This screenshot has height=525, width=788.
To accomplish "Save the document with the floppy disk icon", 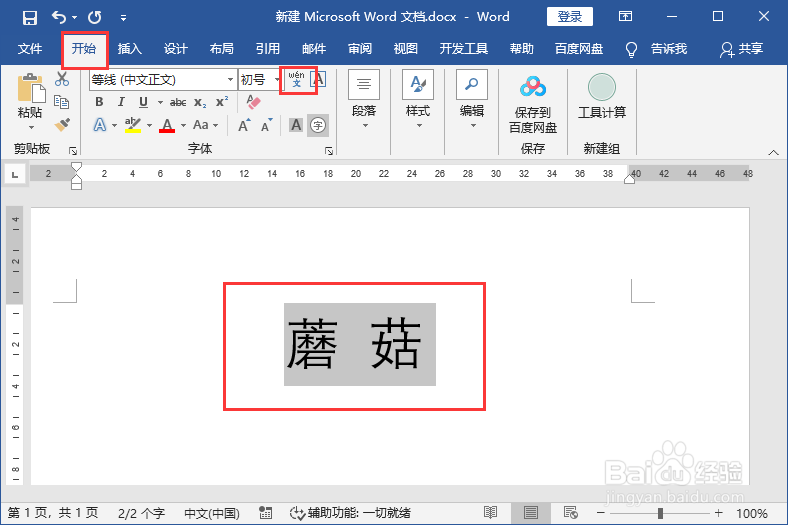I will 30,18.
